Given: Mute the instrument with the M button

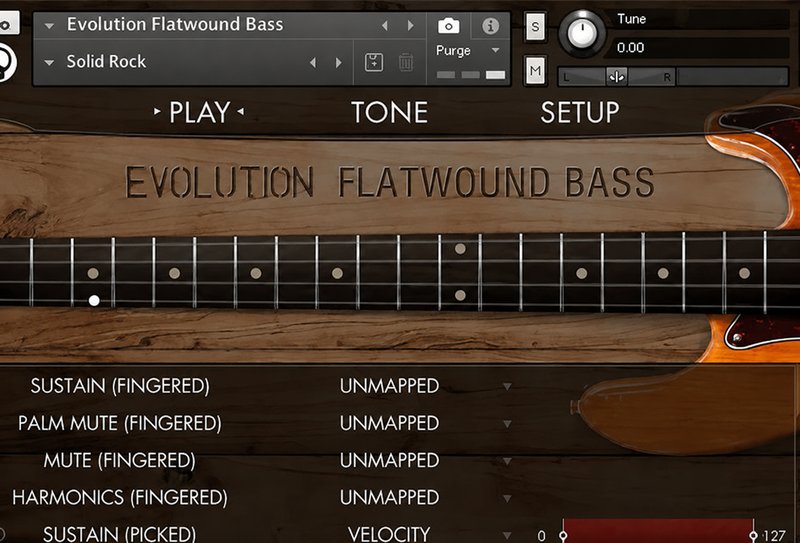Looking at the screenshot, I should (535, 70).
